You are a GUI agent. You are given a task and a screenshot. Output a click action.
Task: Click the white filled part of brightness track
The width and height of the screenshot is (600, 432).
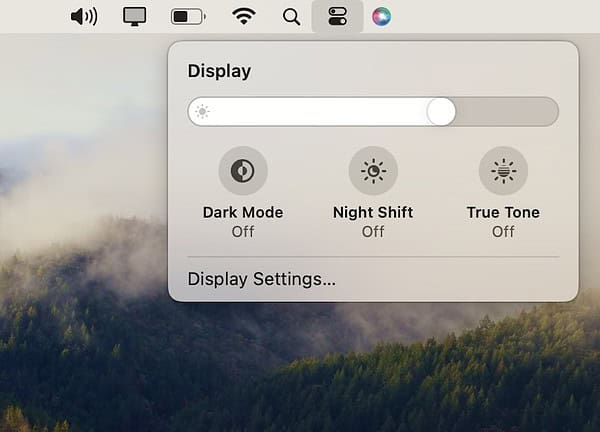320,111
